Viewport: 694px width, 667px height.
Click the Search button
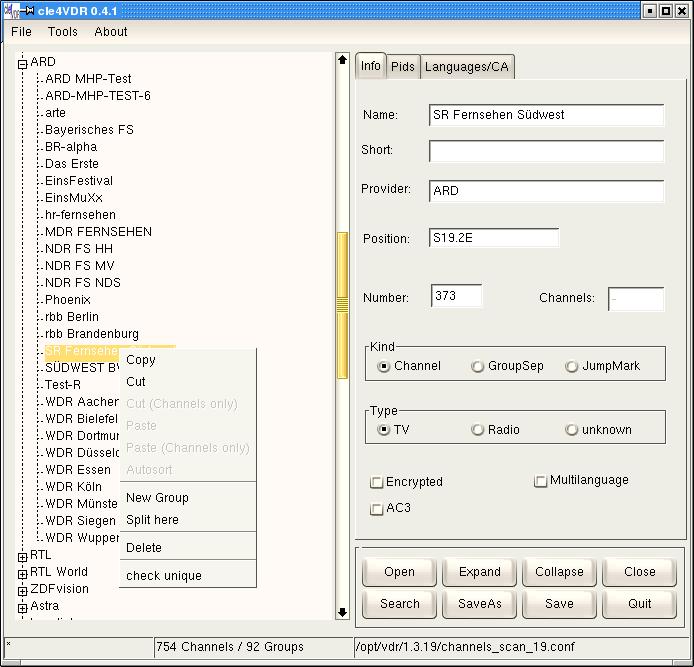point(399,604)
